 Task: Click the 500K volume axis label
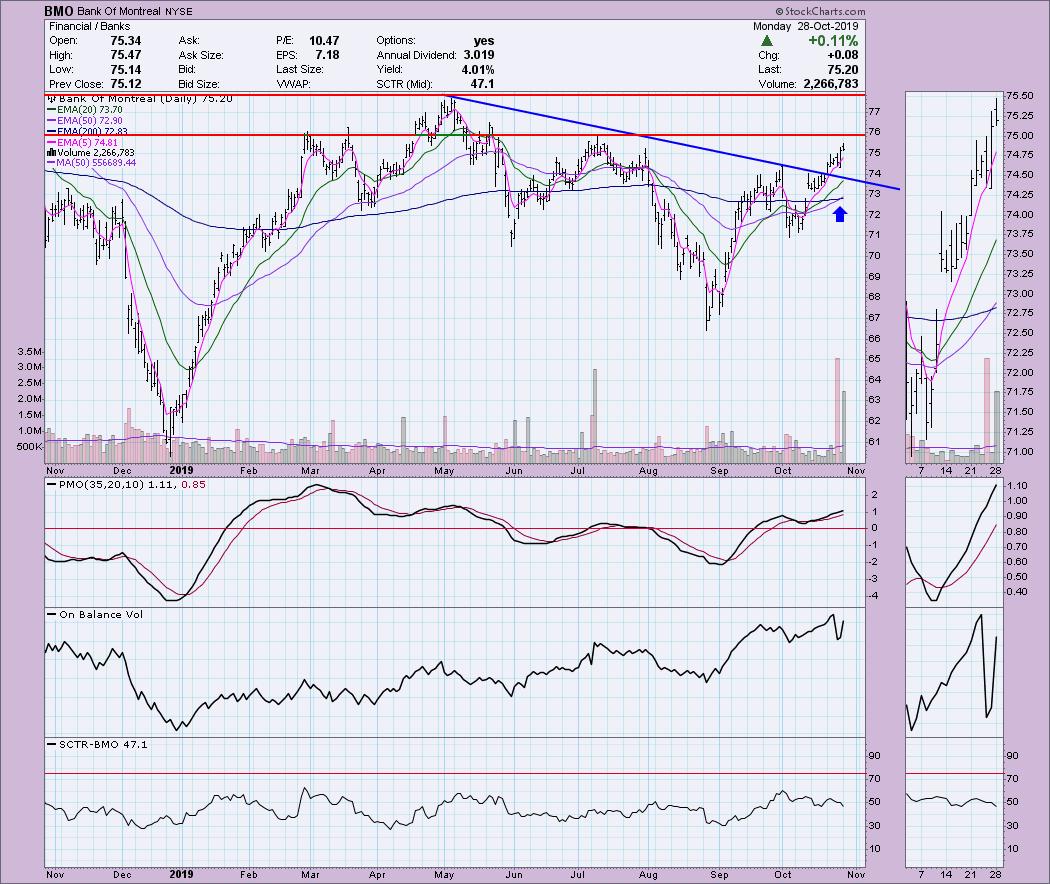click(x=31, y=447)
